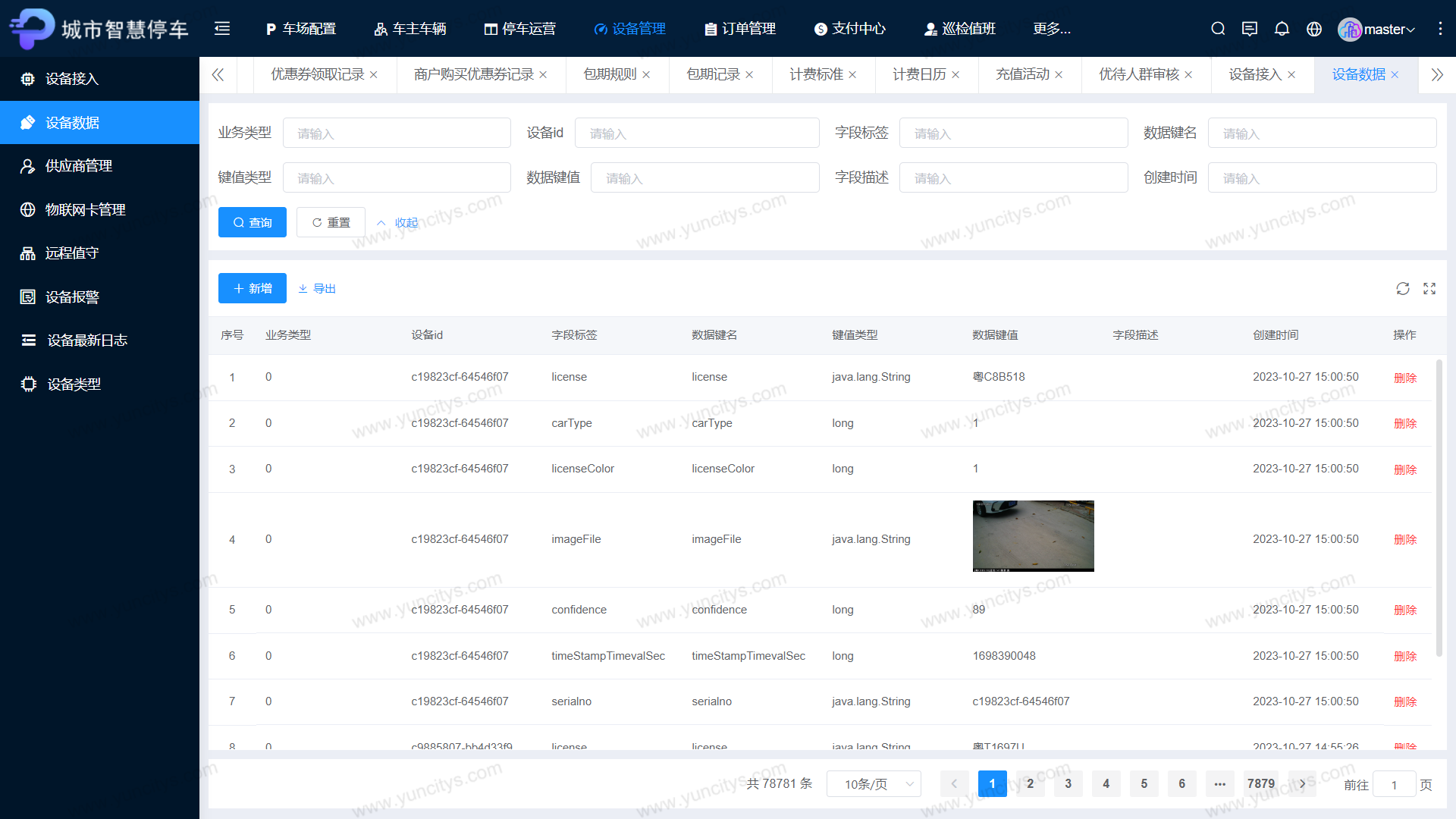Open the search magnifier in top bar
This screenshot has width=1456, height=819.
(1218, 29)
